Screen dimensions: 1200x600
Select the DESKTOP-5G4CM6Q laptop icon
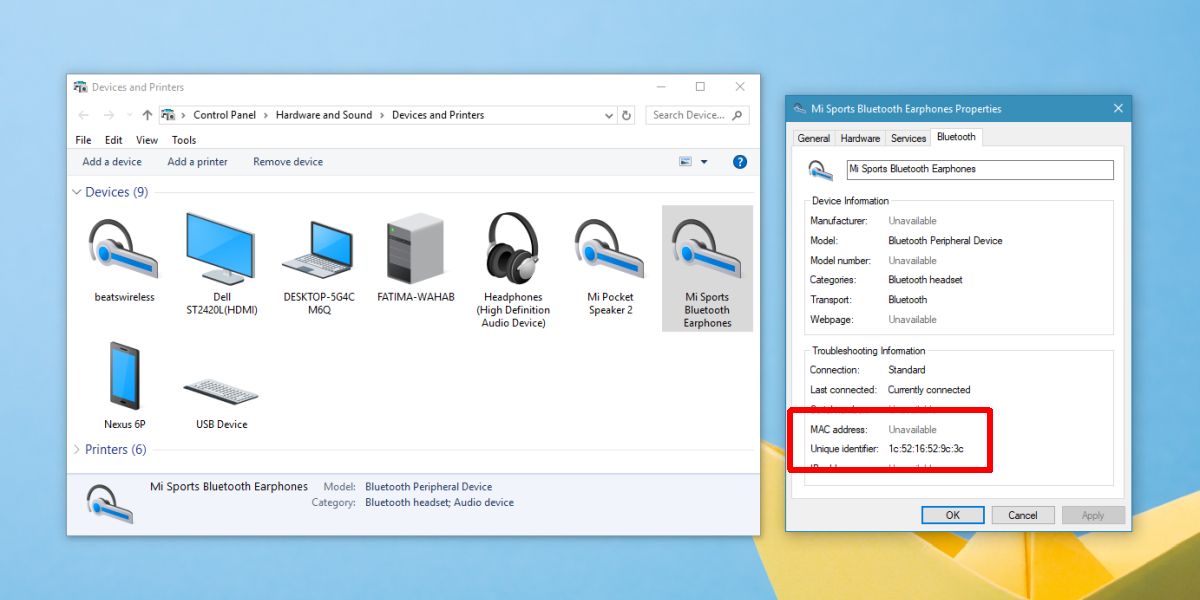coord(319,250)
